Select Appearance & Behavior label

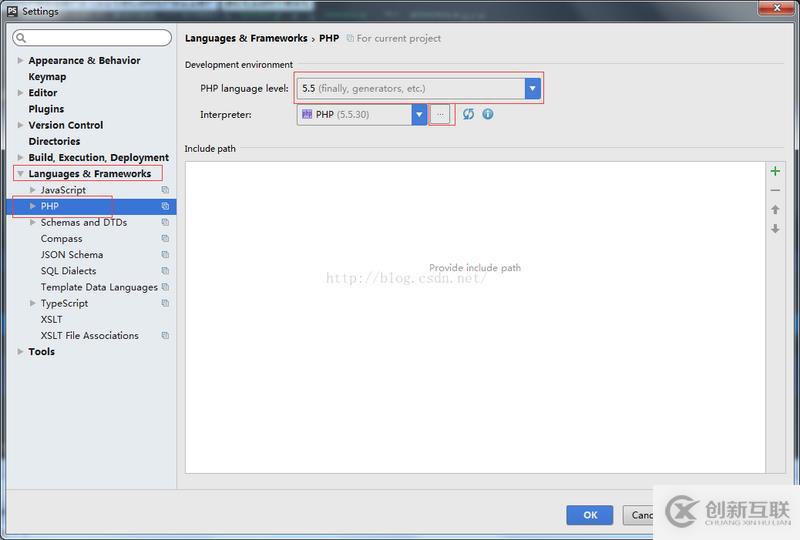point(84,60)
